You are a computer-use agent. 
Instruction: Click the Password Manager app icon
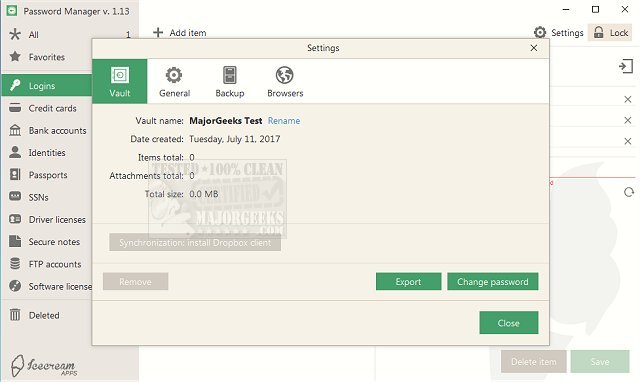point(12,11)
